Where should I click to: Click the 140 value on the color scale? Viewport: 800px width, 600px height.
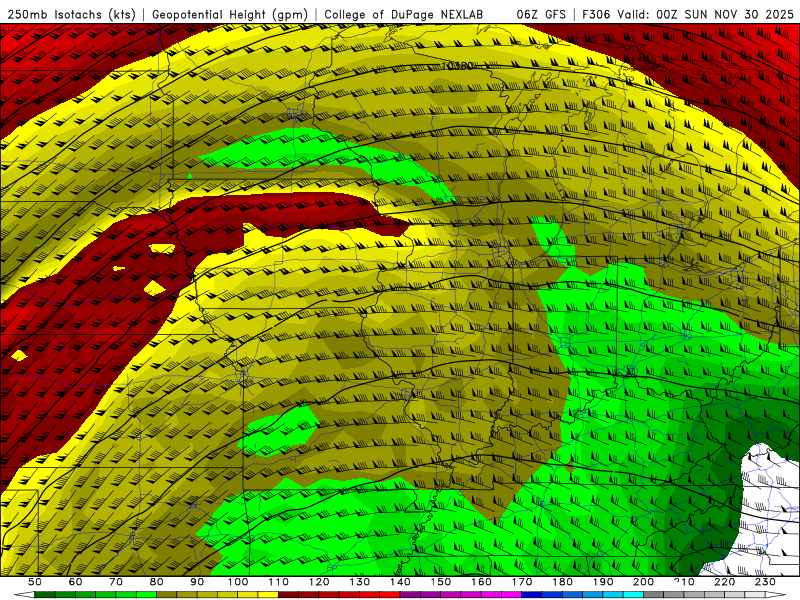[x=400, y=582]
